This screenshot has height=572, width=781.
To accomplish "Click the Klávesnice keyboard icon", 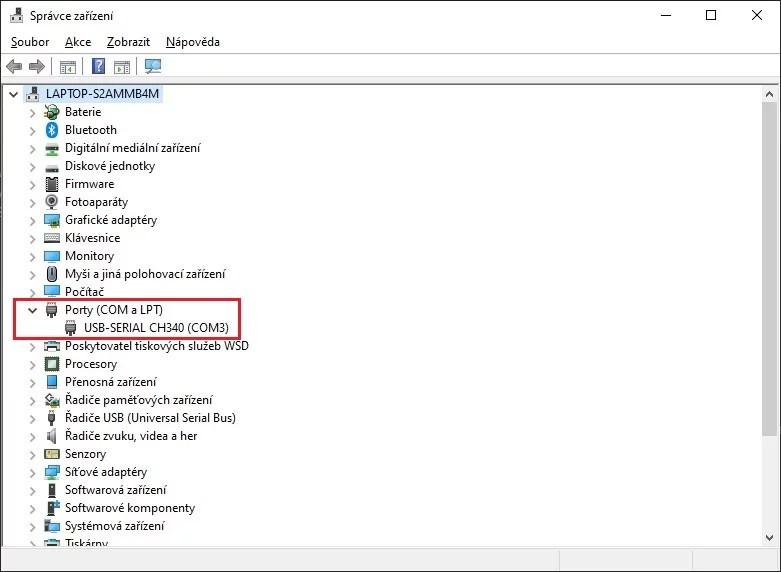I will (x=52, y=238).
